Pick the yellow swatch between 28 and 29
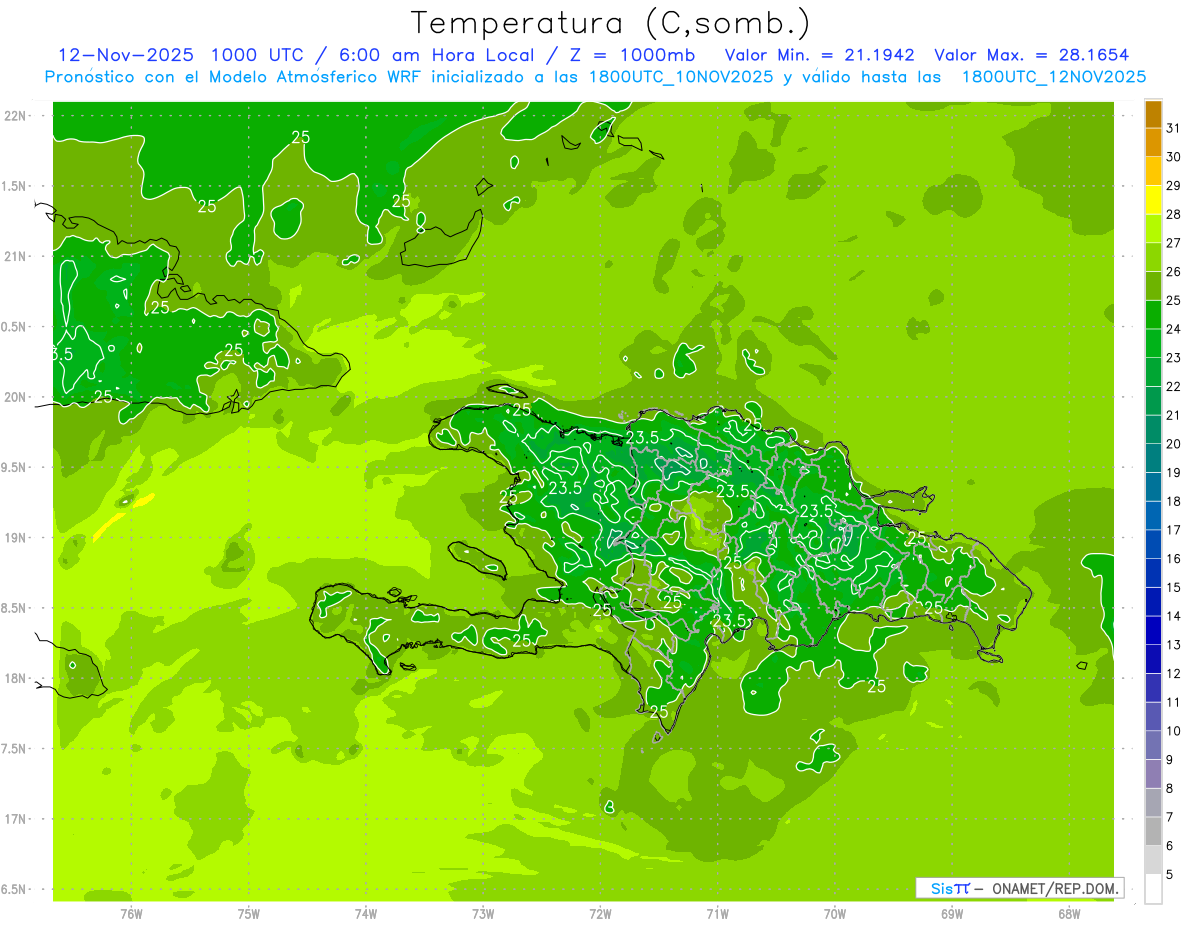The height and width of the screenshot is (927, 1200). 1153,200
